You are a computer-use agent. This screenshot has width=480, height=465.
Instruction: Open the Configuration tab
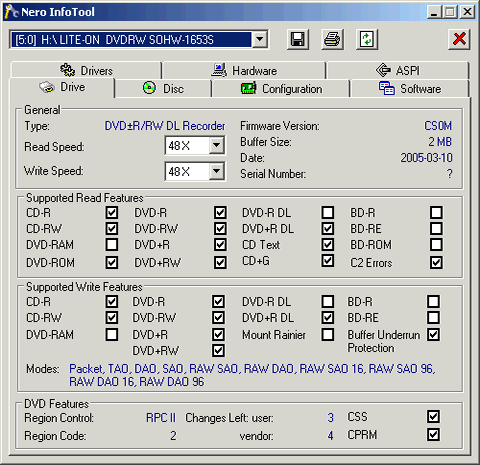(281, 89)
